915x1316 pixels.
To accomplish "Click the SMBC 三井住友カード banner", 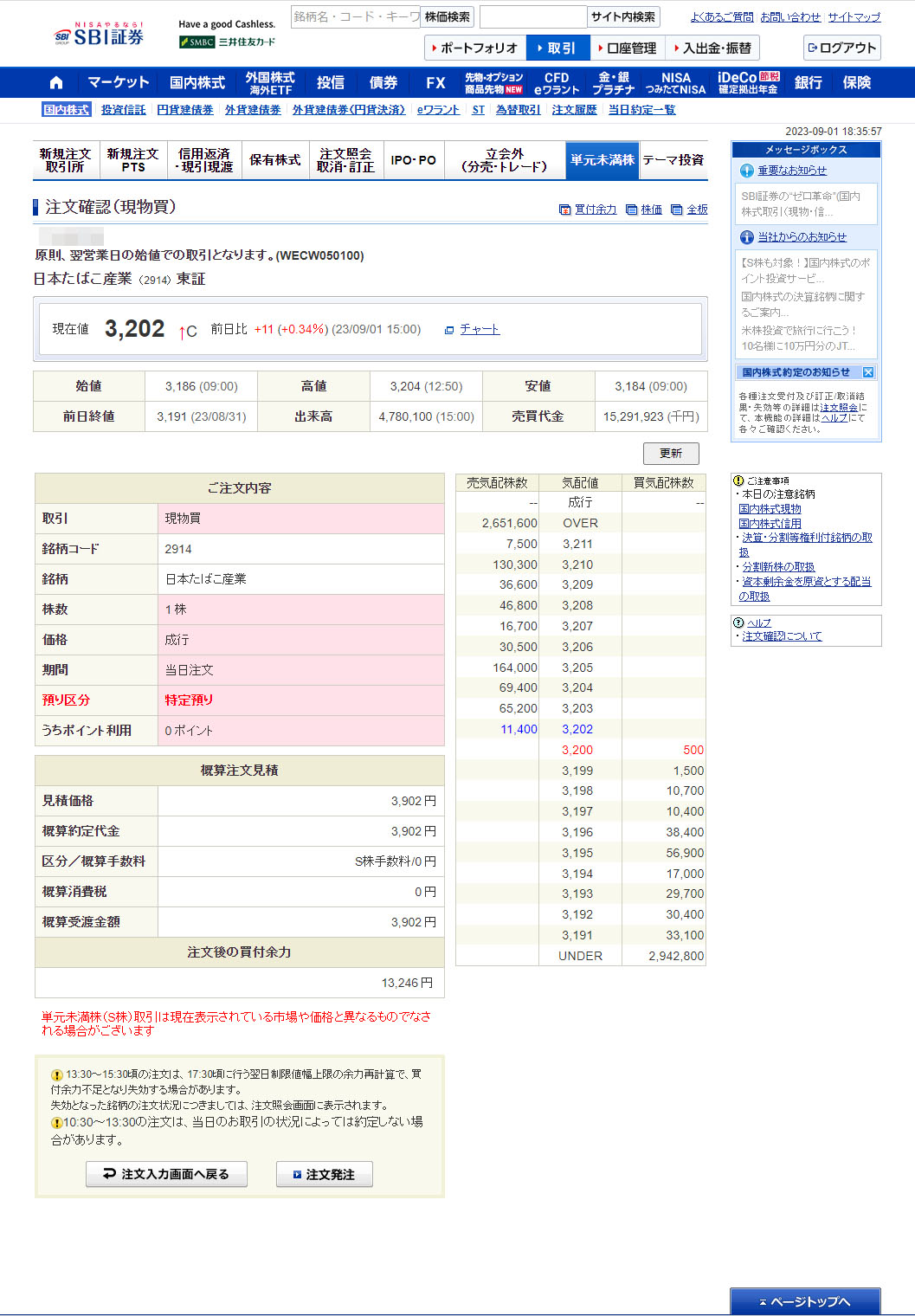I will click(x=228, y=42).
